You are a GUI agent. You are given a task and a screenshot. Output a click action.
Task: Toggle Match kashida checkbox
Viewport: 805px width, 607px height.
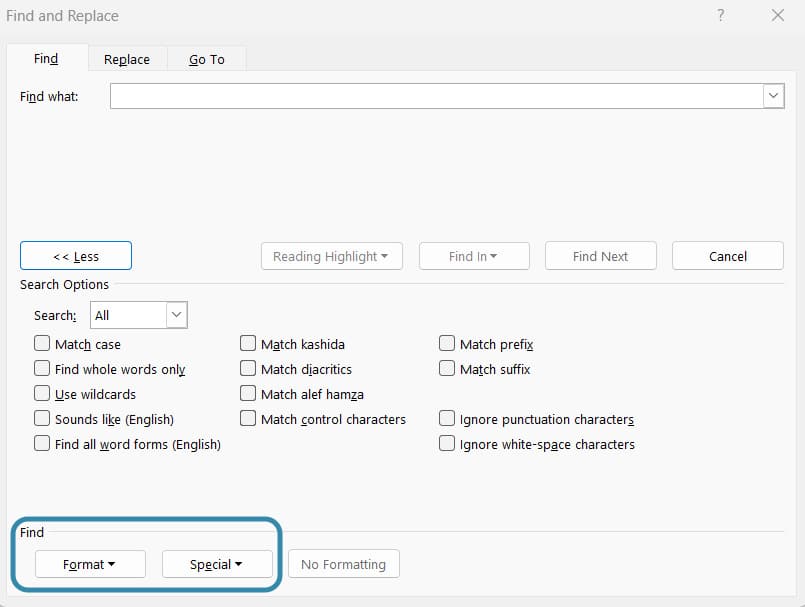(x=248, y=344)
